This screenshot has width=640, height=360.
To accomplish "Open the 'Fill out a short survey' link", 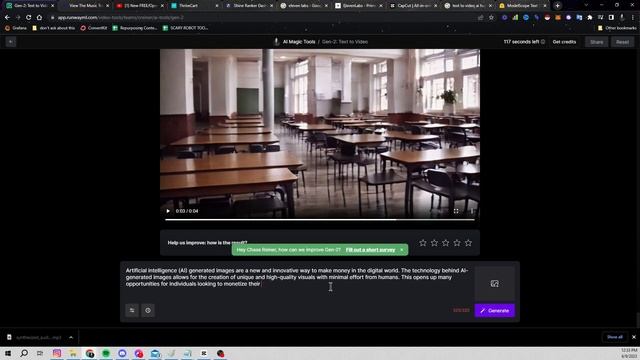I will point(370,250).
